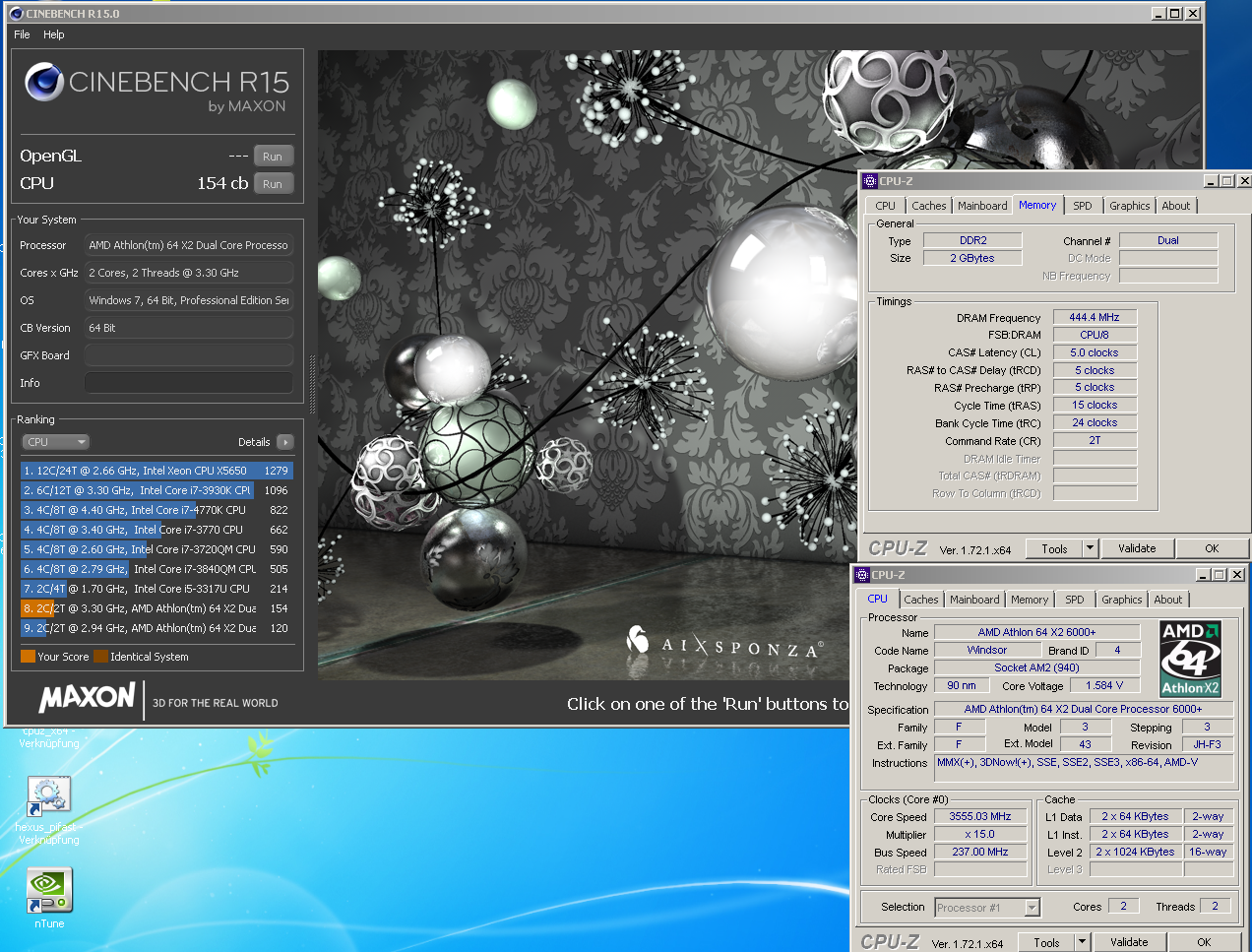Viewport: 1252px width, 952px height.
Task: Click the Cinebench title bar icon
Action: [16, 14]
